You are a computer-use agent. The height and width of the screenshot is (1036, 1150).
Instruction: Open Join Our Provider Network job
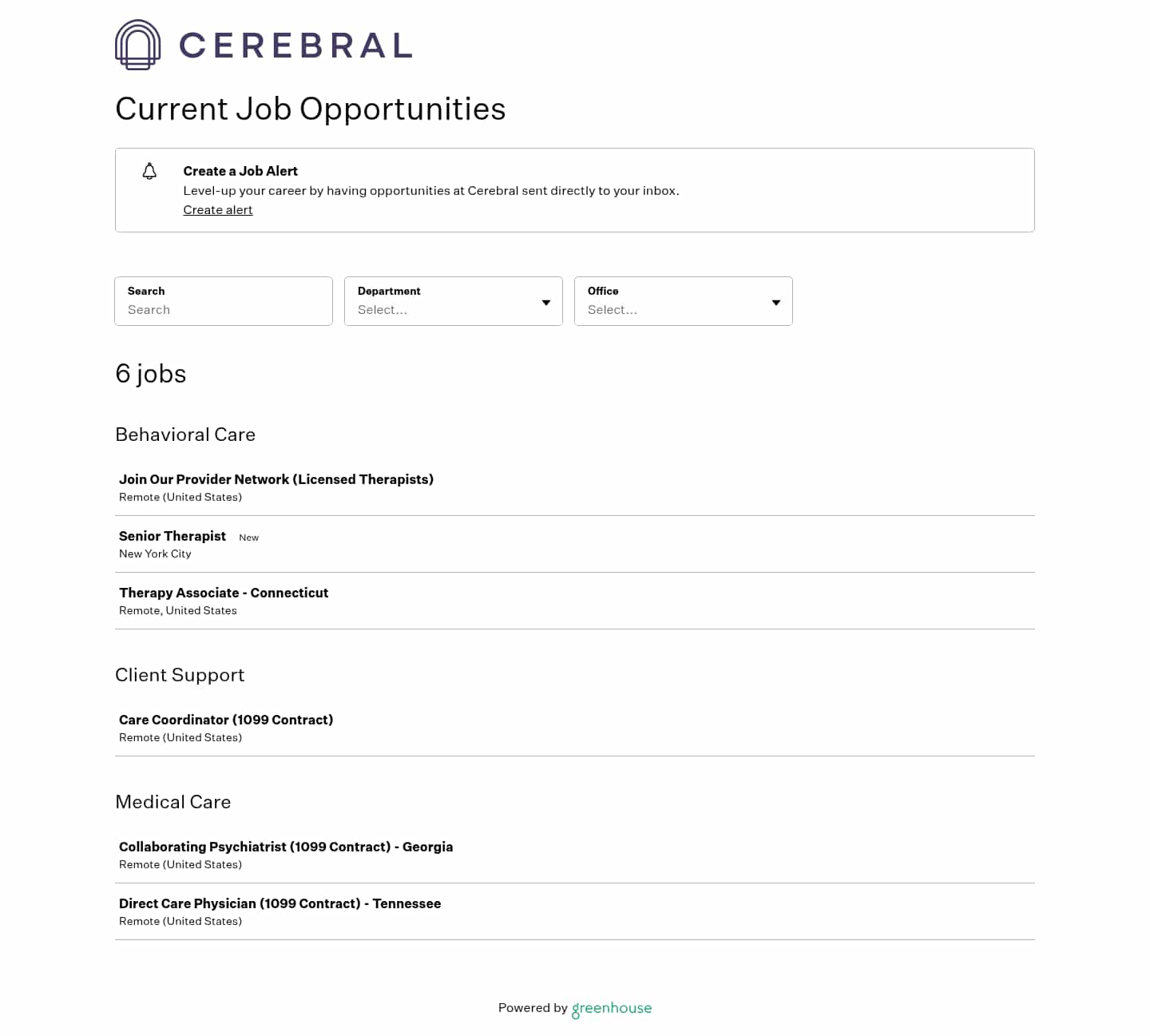pyautogui.click(x=276, y=479)
